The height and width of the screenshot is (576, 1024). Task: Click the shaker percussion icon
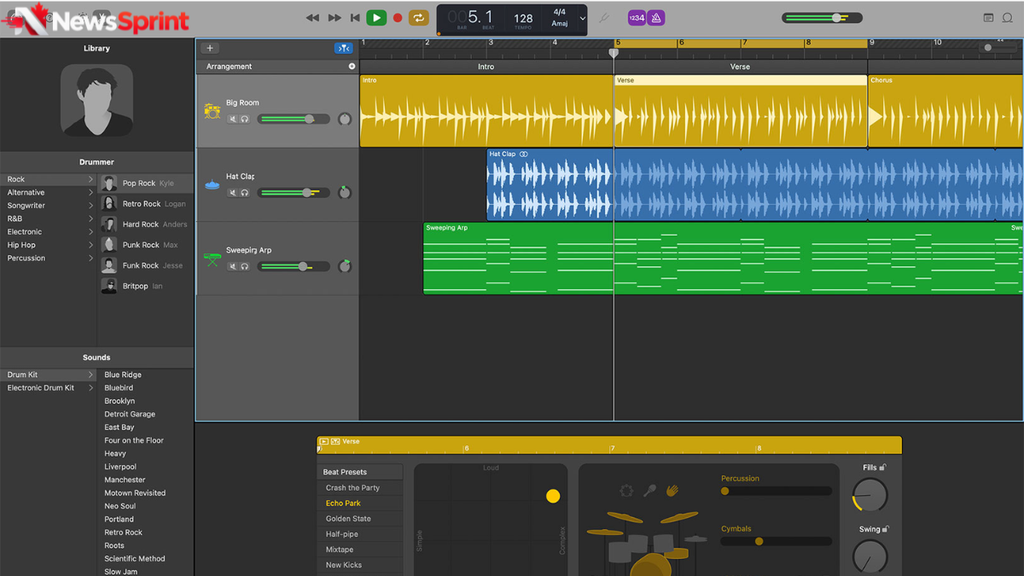[x=650, y=490]
